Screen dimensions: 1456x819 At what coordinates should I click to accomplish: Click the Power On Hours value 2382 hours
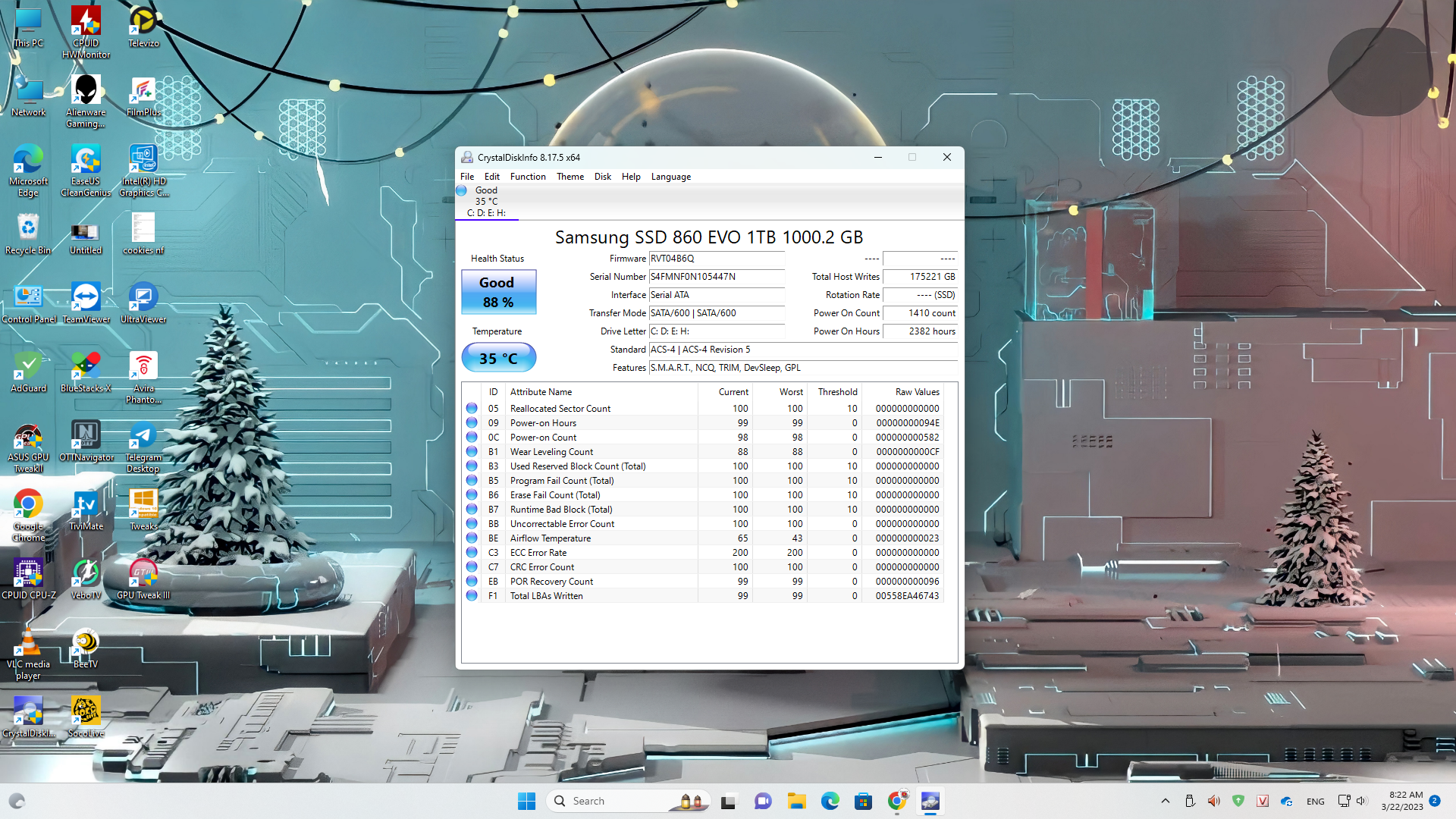pos(920,331)
